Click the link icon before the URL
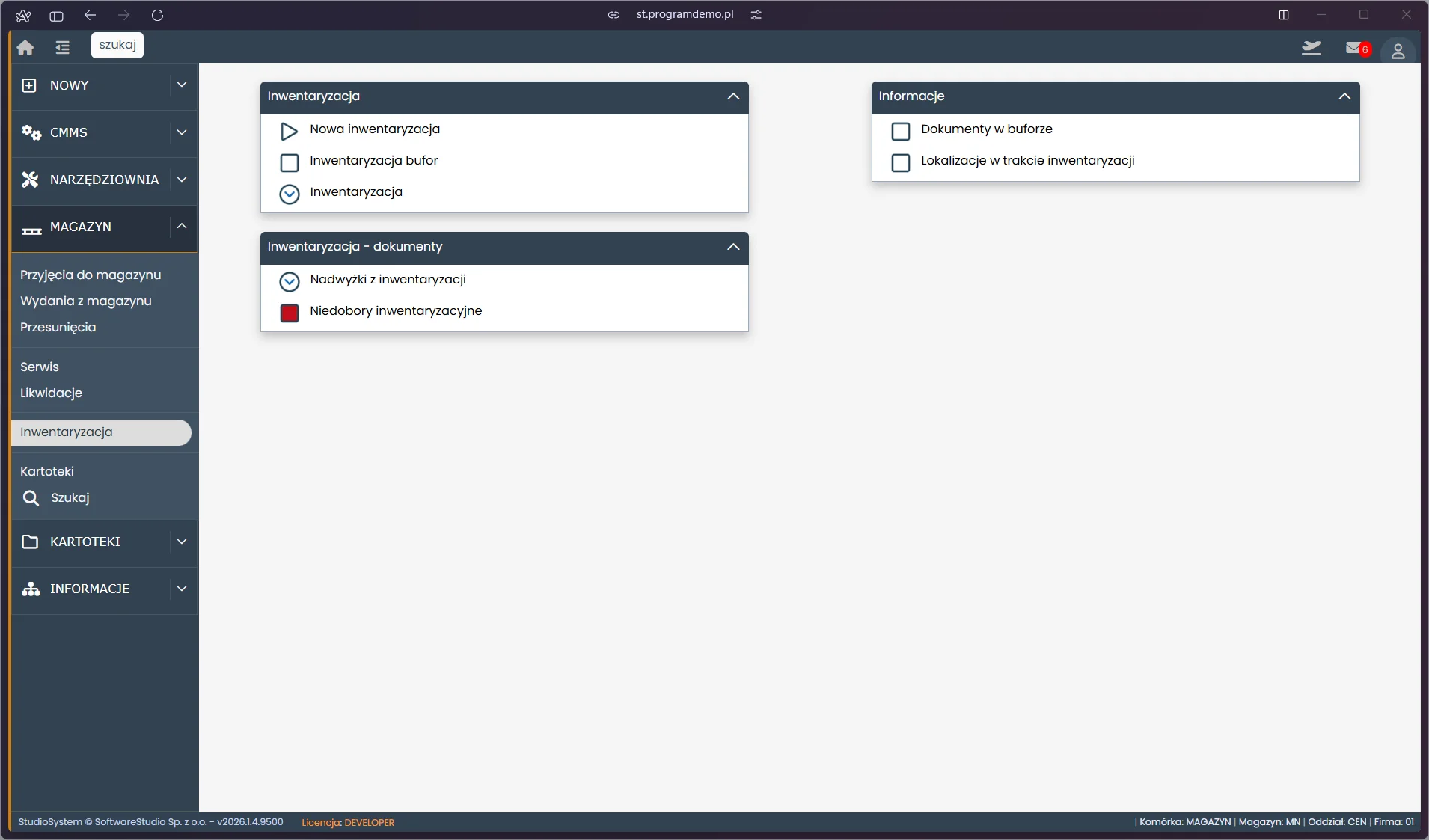 (x=613, y=15)
